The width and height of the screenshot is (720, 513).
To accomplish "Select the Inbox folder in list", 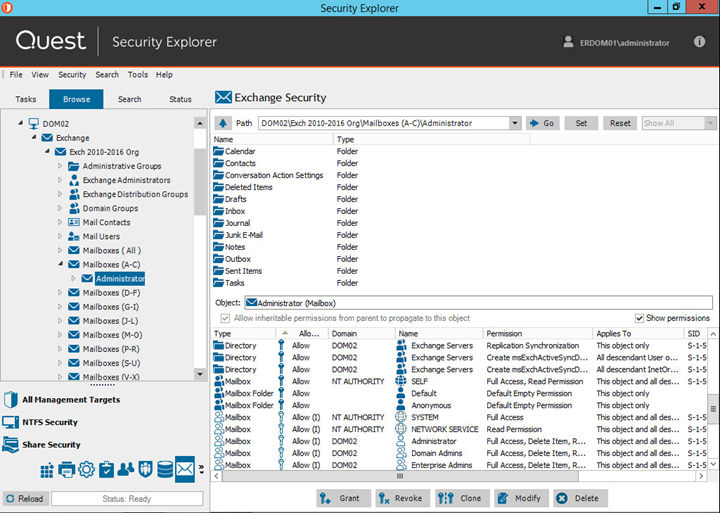I will 235,211.
